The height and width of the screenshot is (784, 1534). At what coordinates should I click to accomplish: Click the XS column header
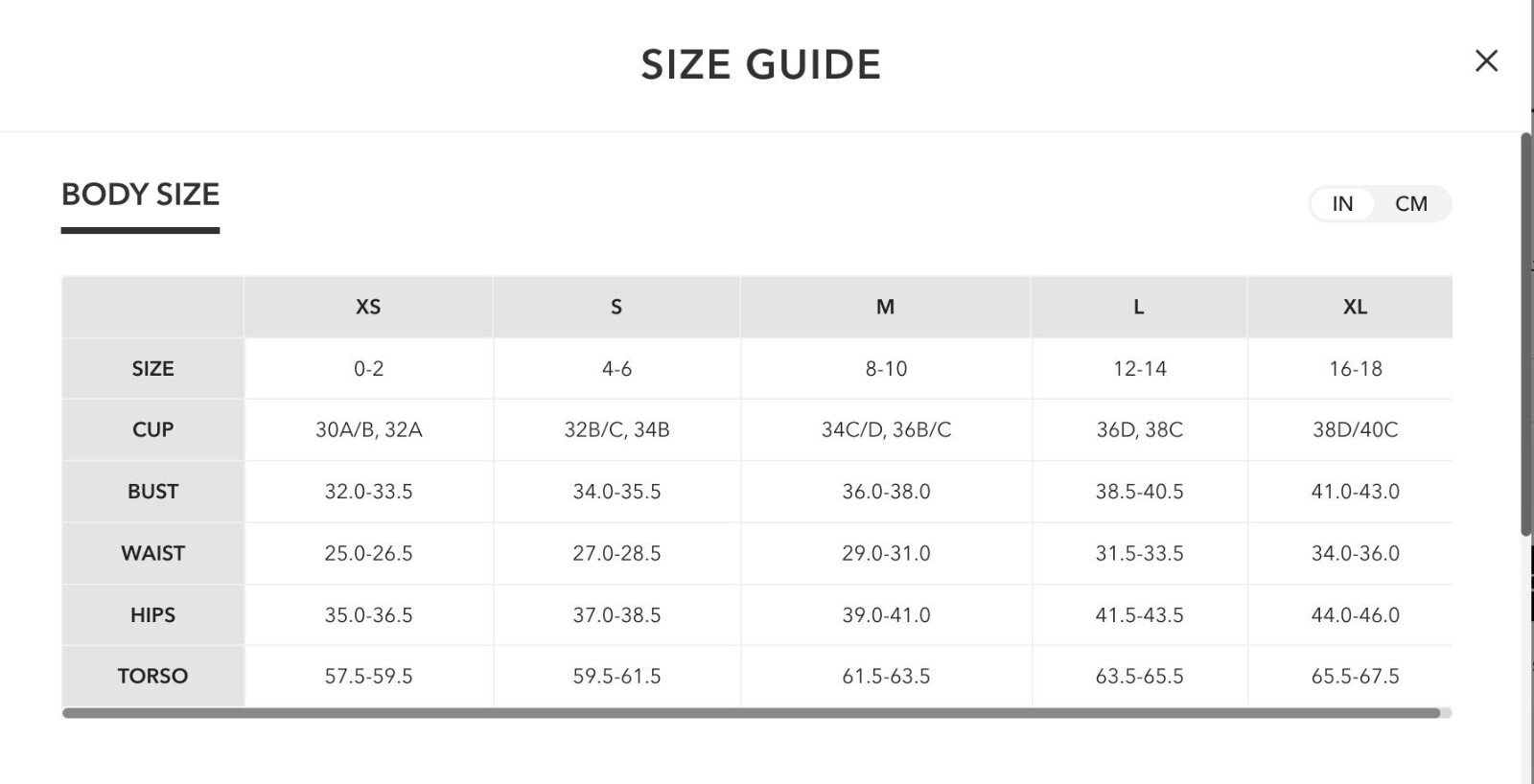[x=368, y=308]
